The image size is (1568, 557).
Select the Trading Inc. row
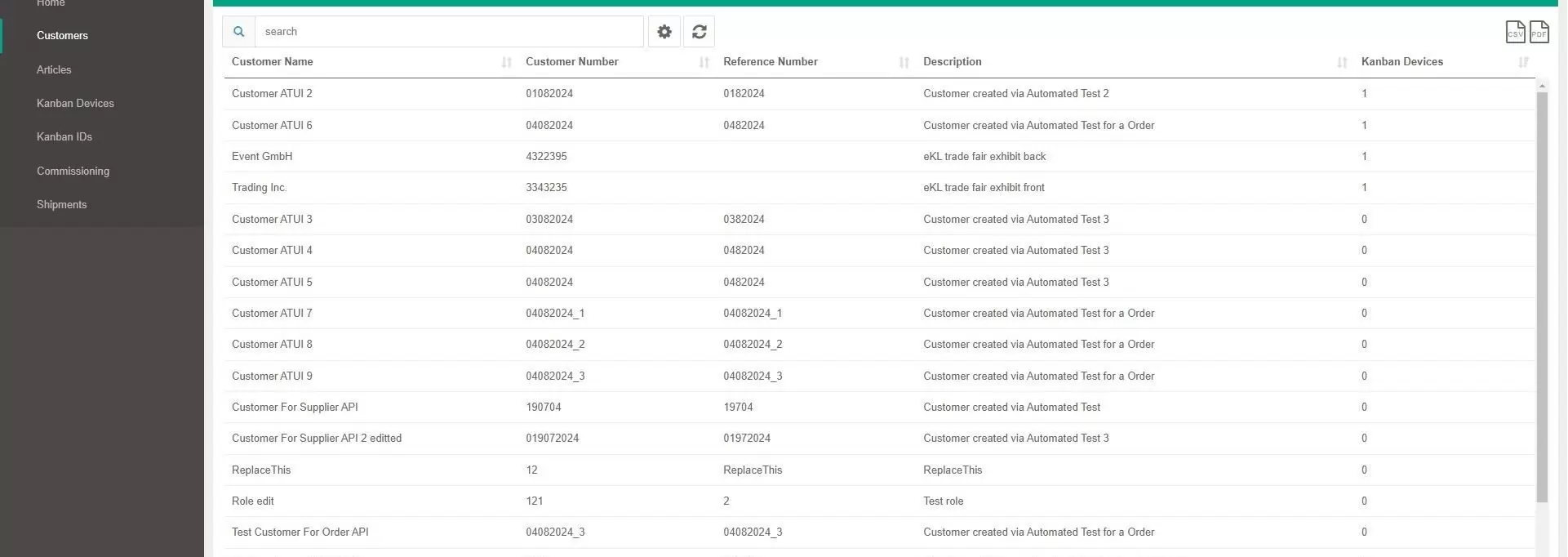[x=879, y=188]
